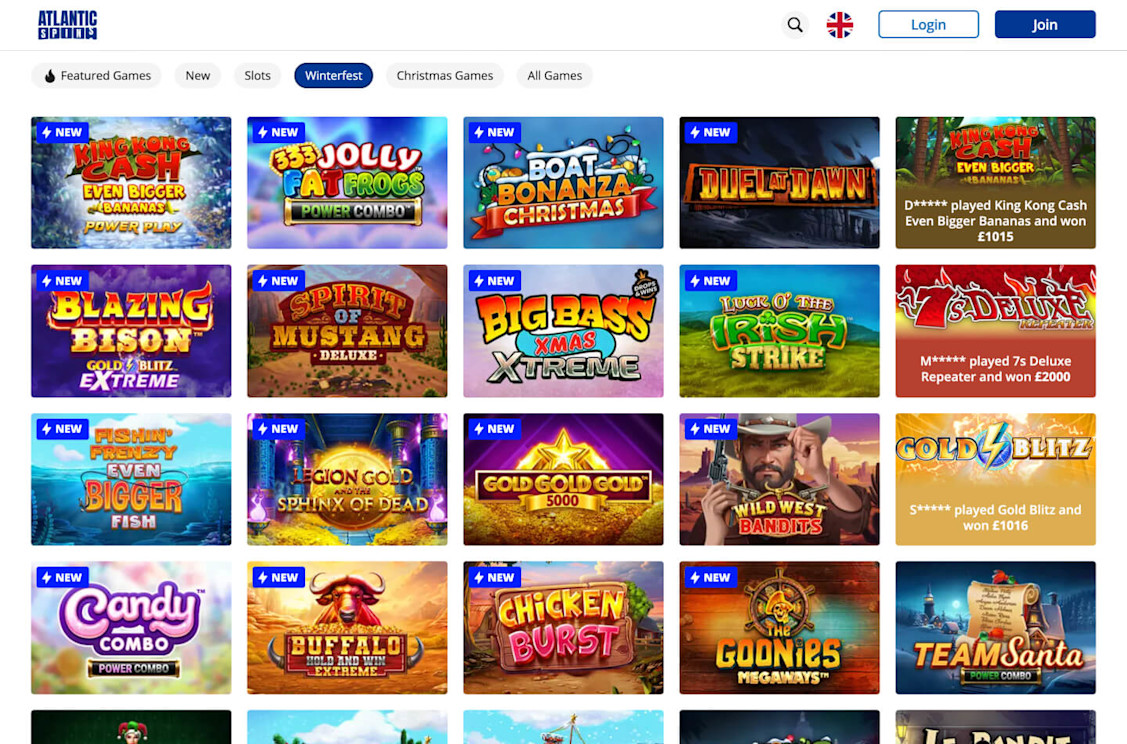Viewport: 1127px width, 744px height.
Task: Open Spirit of Mustang Deluxe game
Action: point(347,331)
